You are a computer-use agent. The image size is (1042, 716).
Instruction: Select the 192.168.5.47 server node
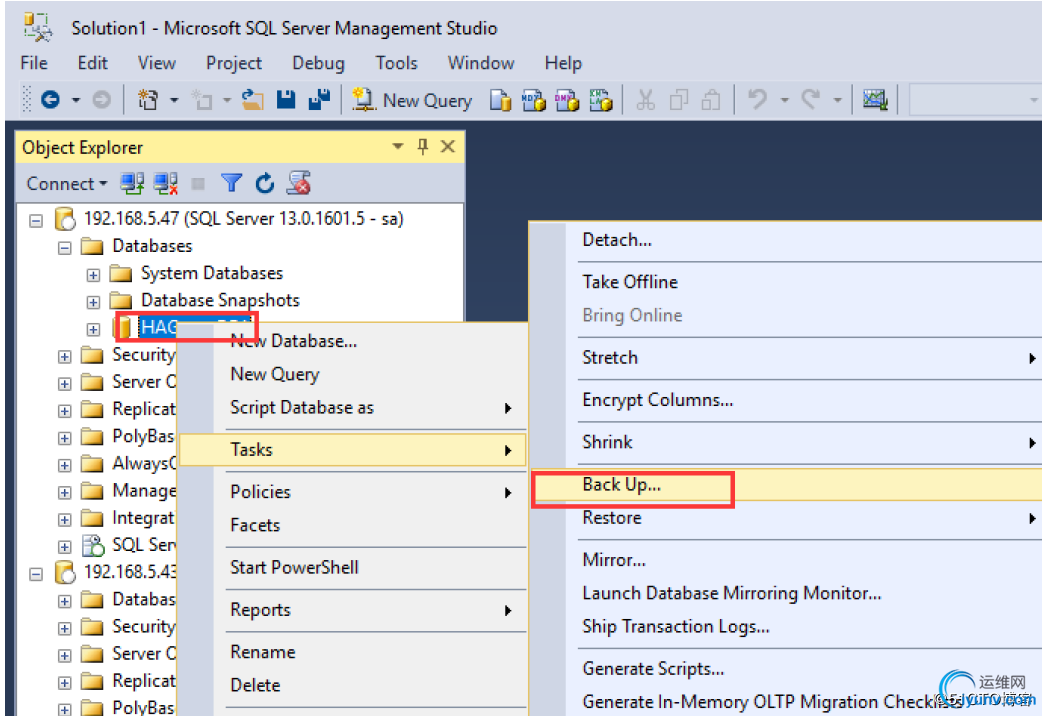coord(243,219)
